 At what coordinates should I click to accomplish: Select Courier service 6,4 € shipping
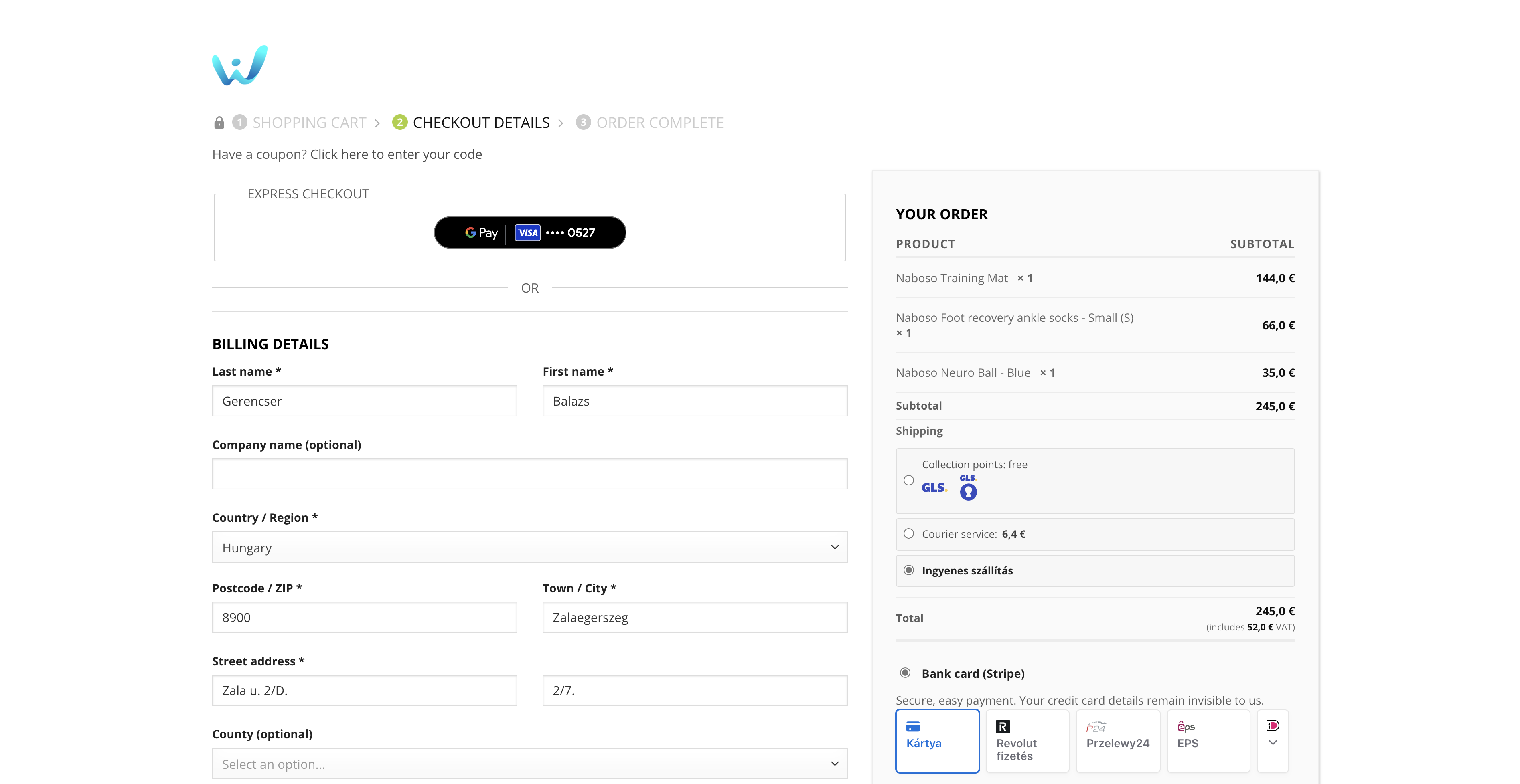point(909,533)
